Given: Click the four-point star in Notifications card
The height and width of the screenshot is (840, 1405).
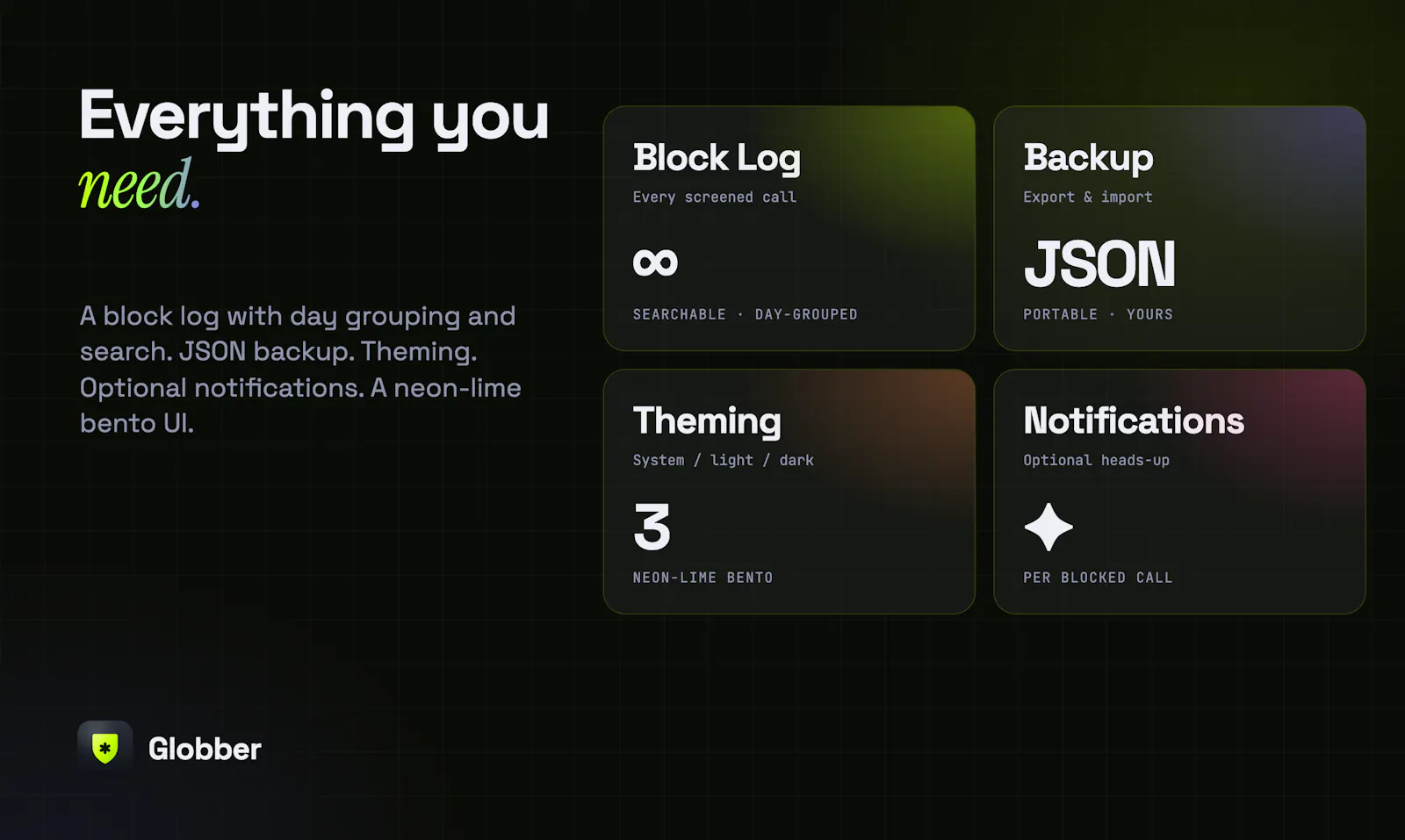Looking at the screenshot, I should 1048,527.
